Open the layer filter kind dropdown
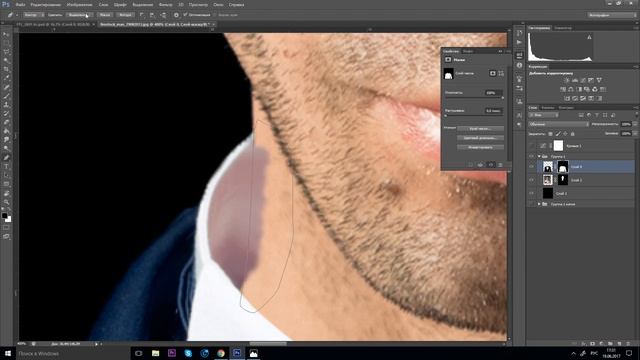640x360 pixels. pos(544,115)
